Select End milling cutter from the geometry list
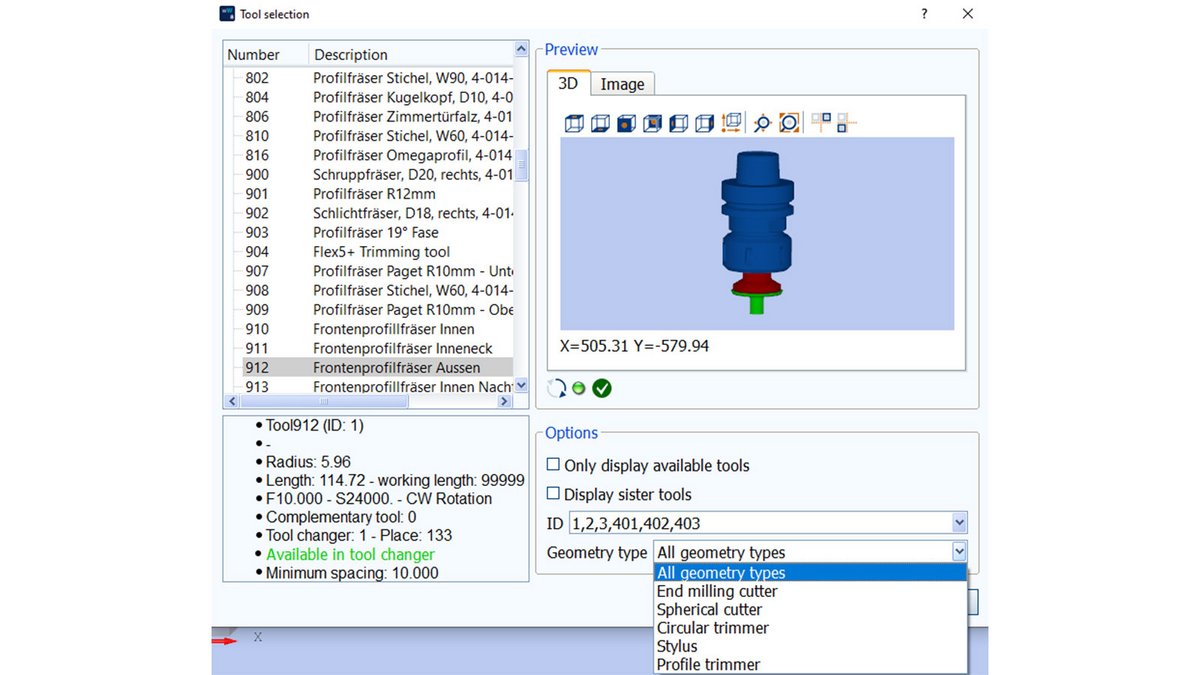This screenshot has width=1200, height=675. pos(716,591)
